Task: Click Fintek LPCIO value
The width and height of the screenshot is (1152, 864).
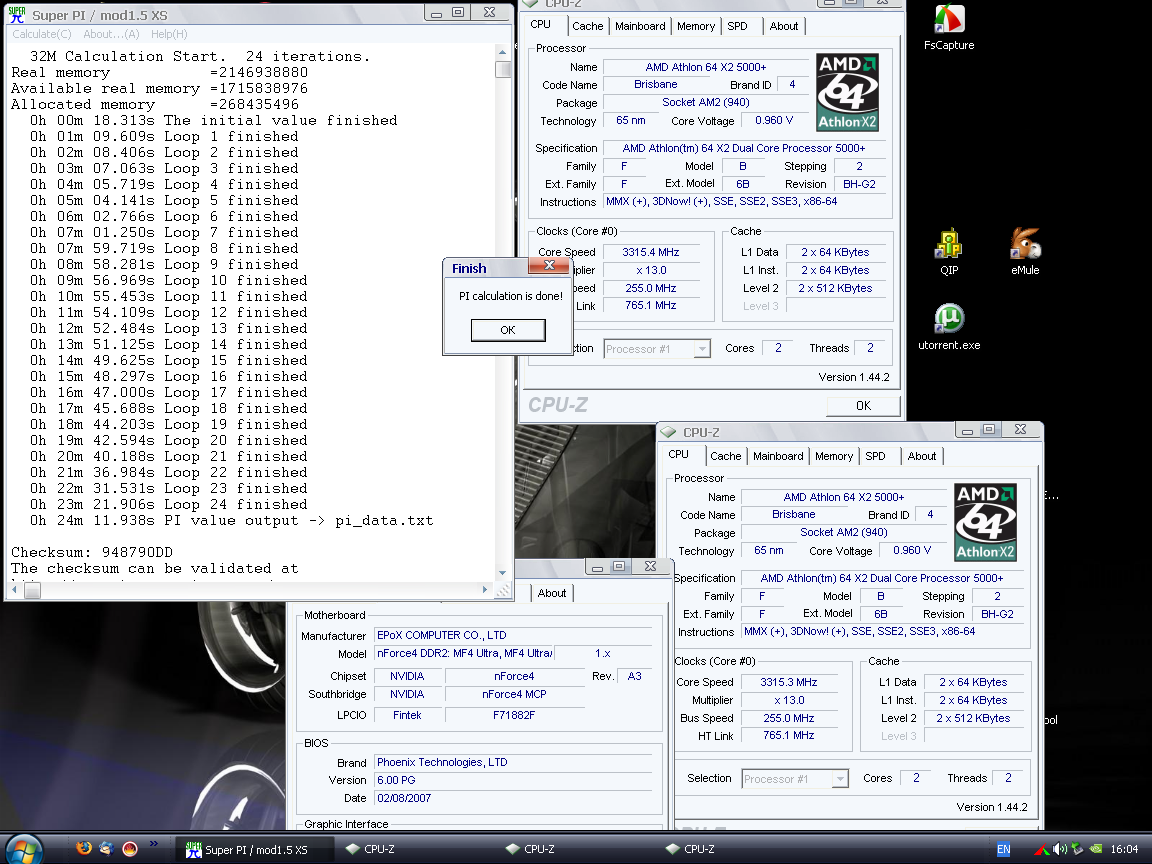Action: 407,715
